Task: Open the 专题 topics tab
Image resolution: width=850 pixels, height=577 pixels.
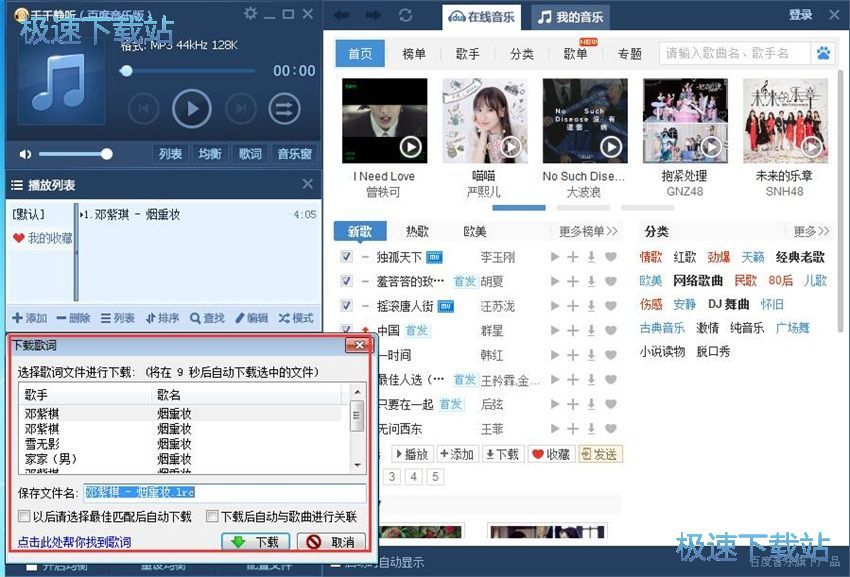Action: pyautogui.click(x=629, y=54)
